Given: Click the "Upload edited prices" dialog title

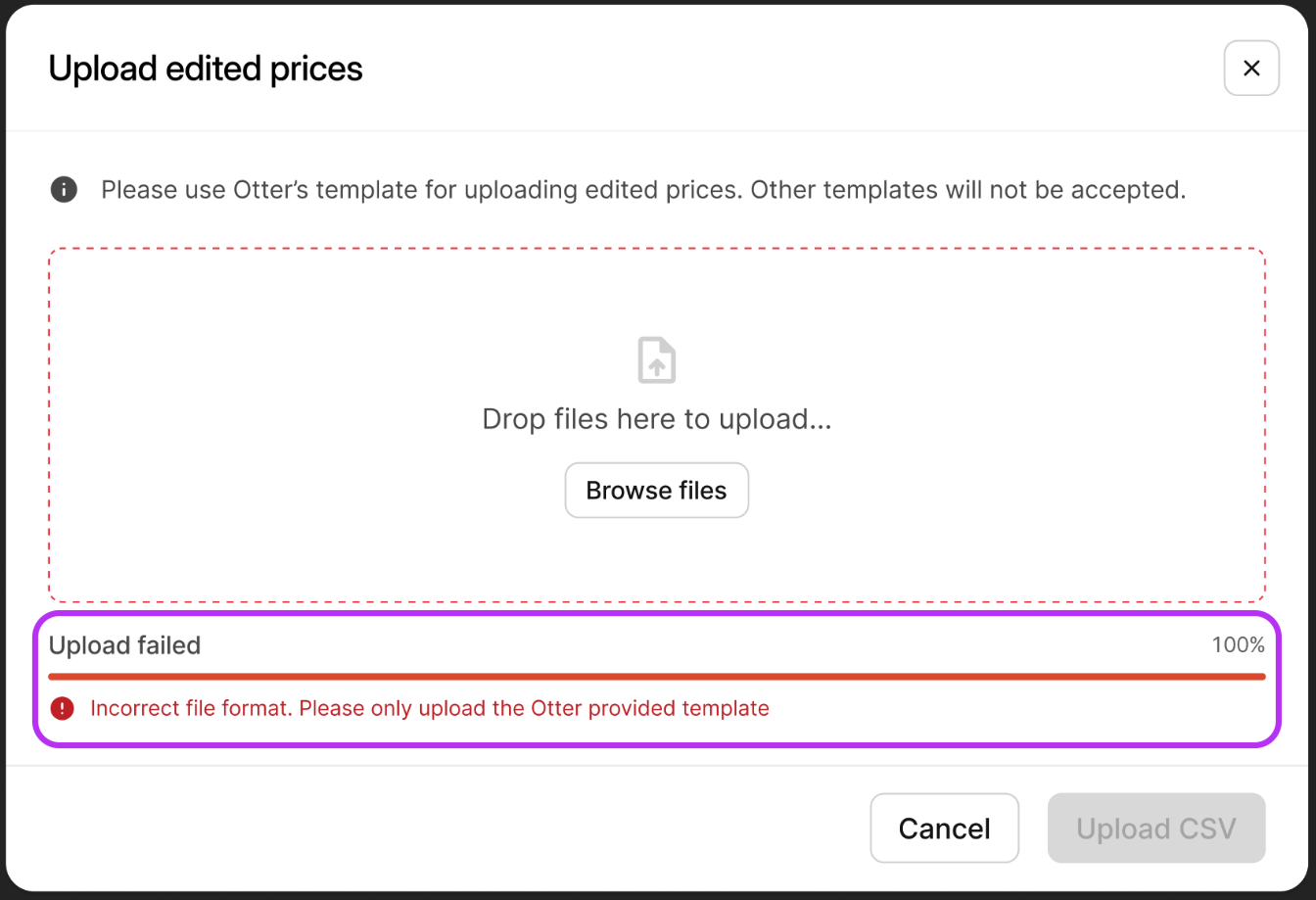Looking at the screenshot, I should point(206,69).
